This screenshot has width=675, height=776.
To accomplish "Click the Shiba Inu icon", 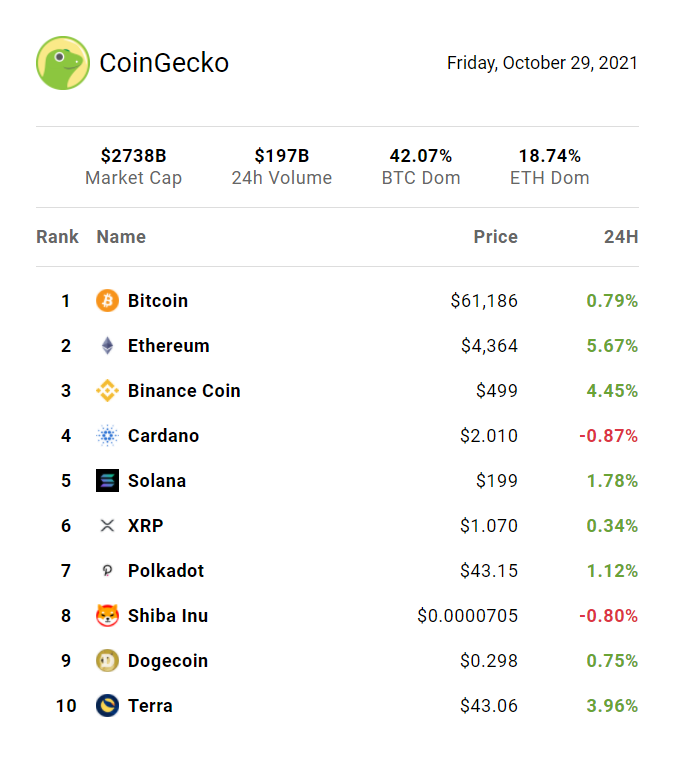I will pos(107,616).
